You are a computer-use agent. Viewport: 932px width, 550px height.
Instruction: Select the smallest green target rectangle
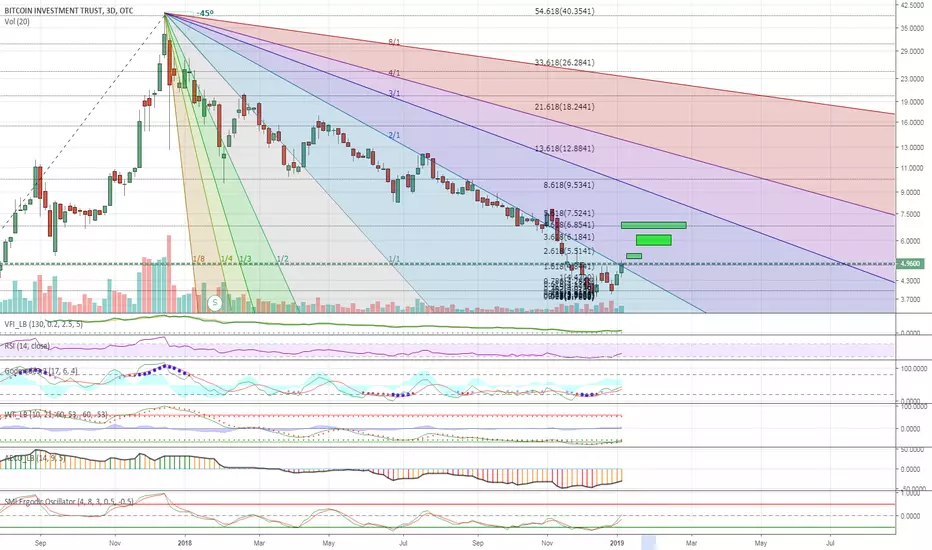[x=634, y=256]
